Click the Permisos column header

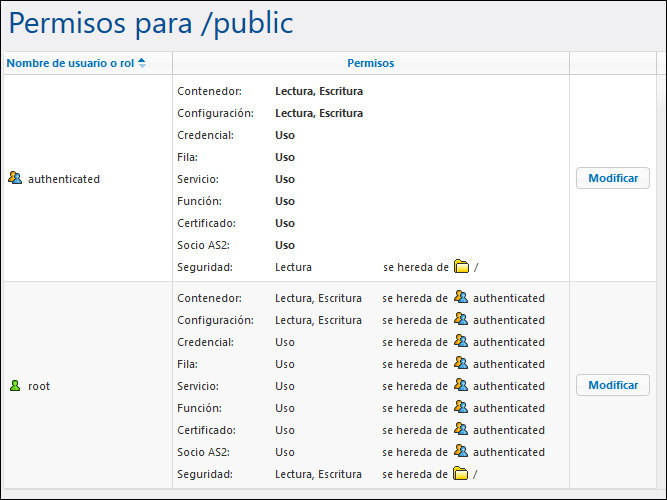pos(371,63)
